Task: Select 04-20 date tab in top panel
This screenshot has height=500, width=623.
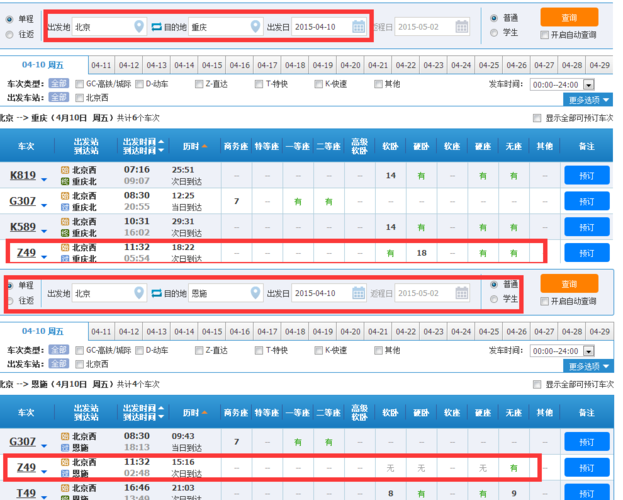Action: point(350,65)
